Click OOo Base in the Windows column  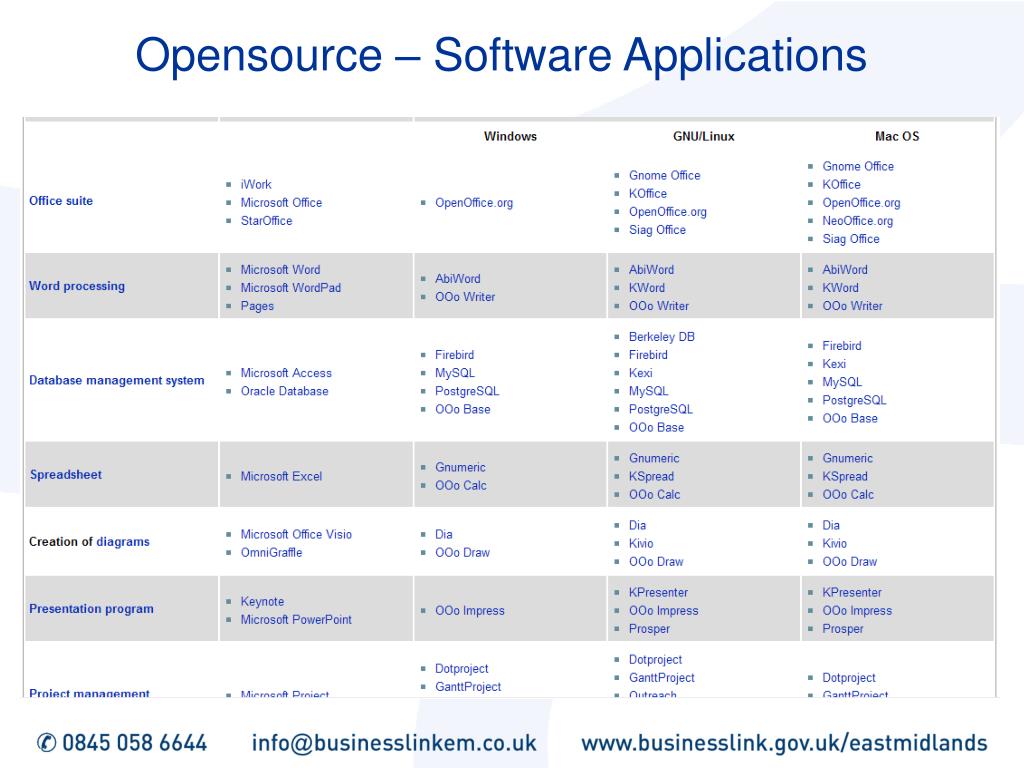pyautogui.click(x=462, y=409)
